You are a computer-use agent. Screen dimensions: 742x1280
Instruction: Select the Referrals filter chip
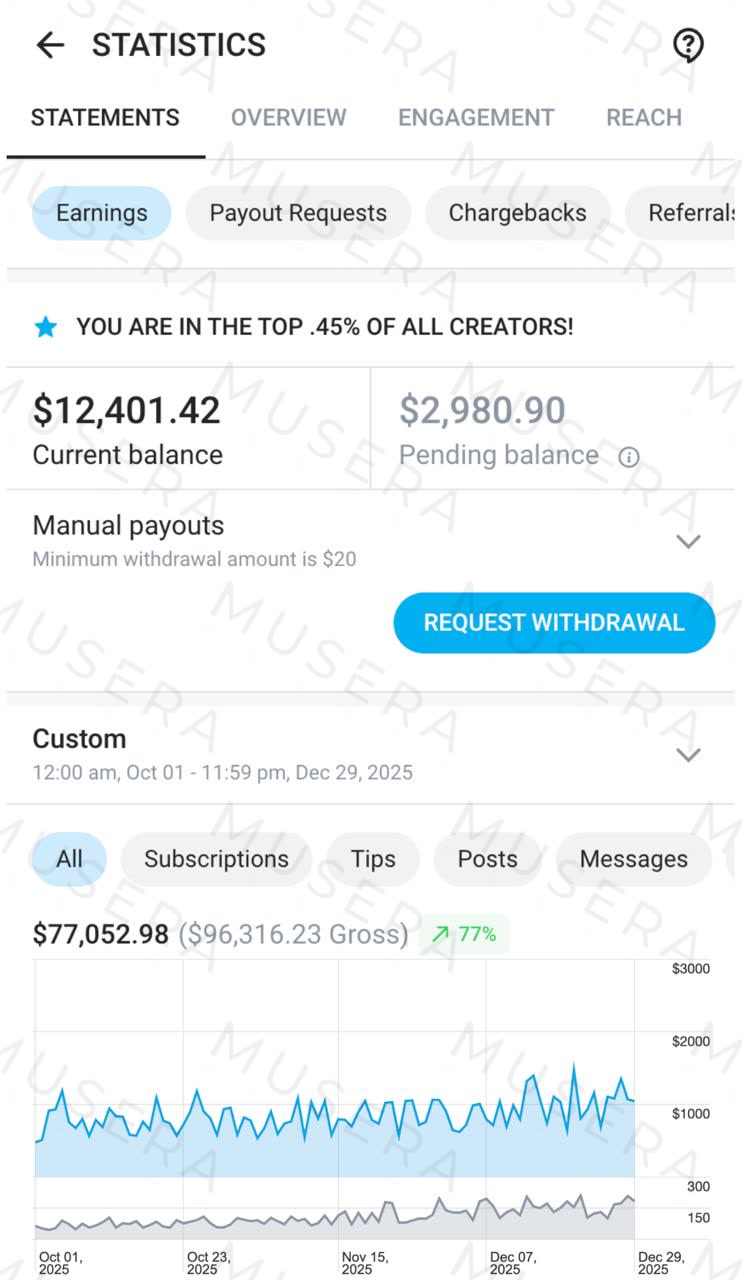(690, 213)
